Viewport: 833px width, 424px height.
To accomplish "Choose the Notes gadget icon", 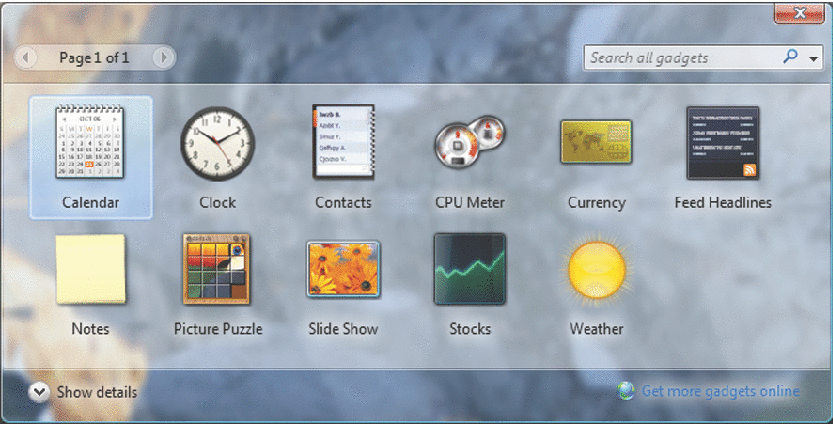I will pyautogui.click(x=90, y=269).
